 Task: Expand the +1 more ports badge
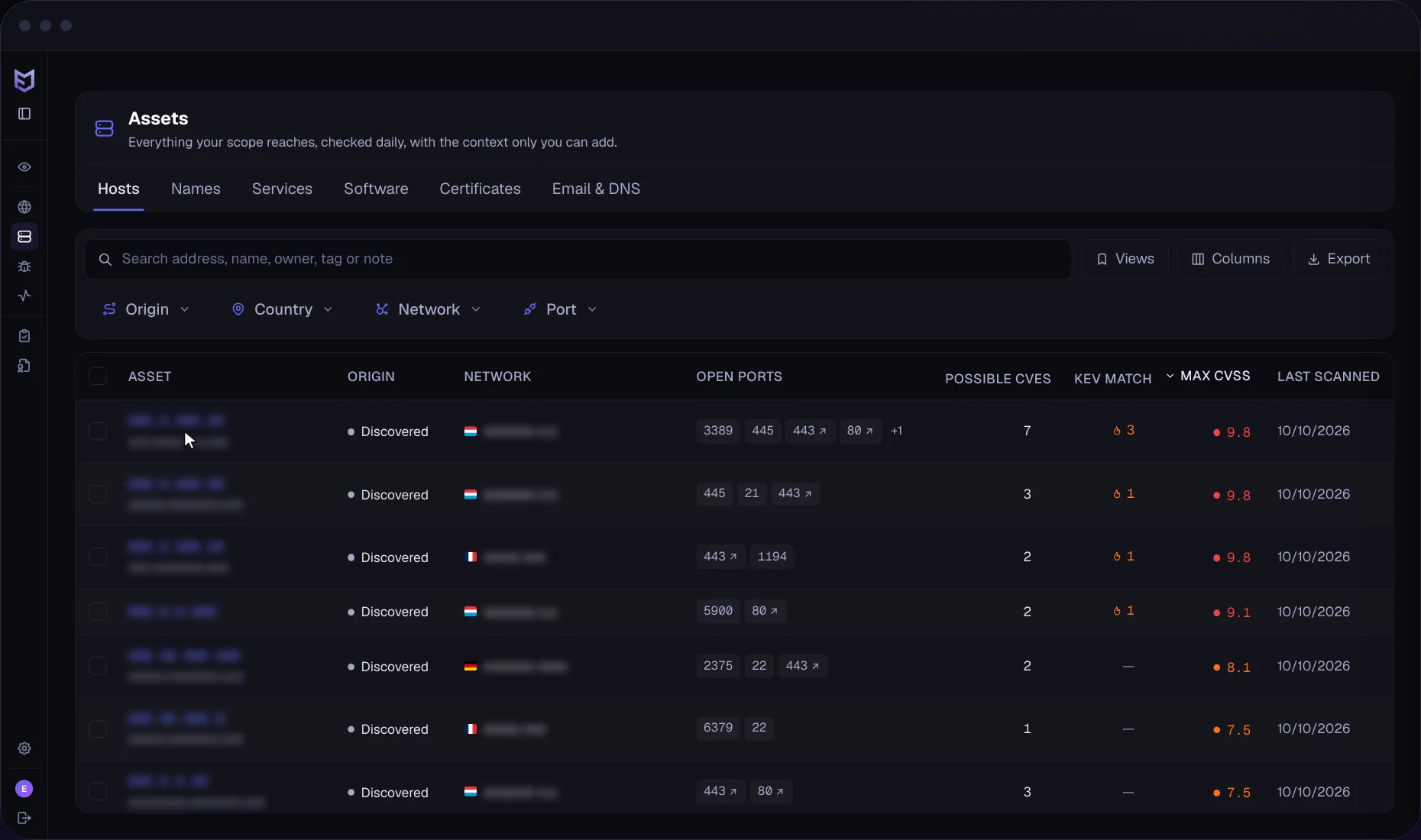(897, 431)
